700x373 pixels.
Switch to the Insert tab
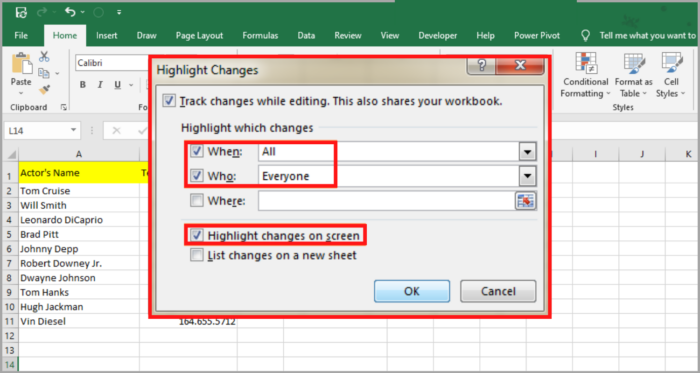pos(107,36)
